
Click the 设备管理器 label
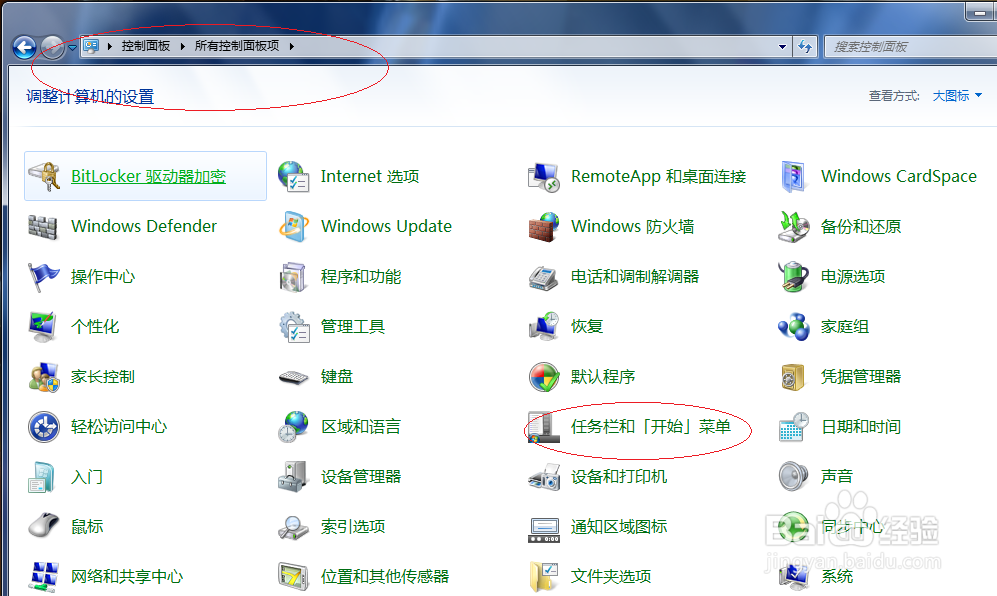point(361,477)
